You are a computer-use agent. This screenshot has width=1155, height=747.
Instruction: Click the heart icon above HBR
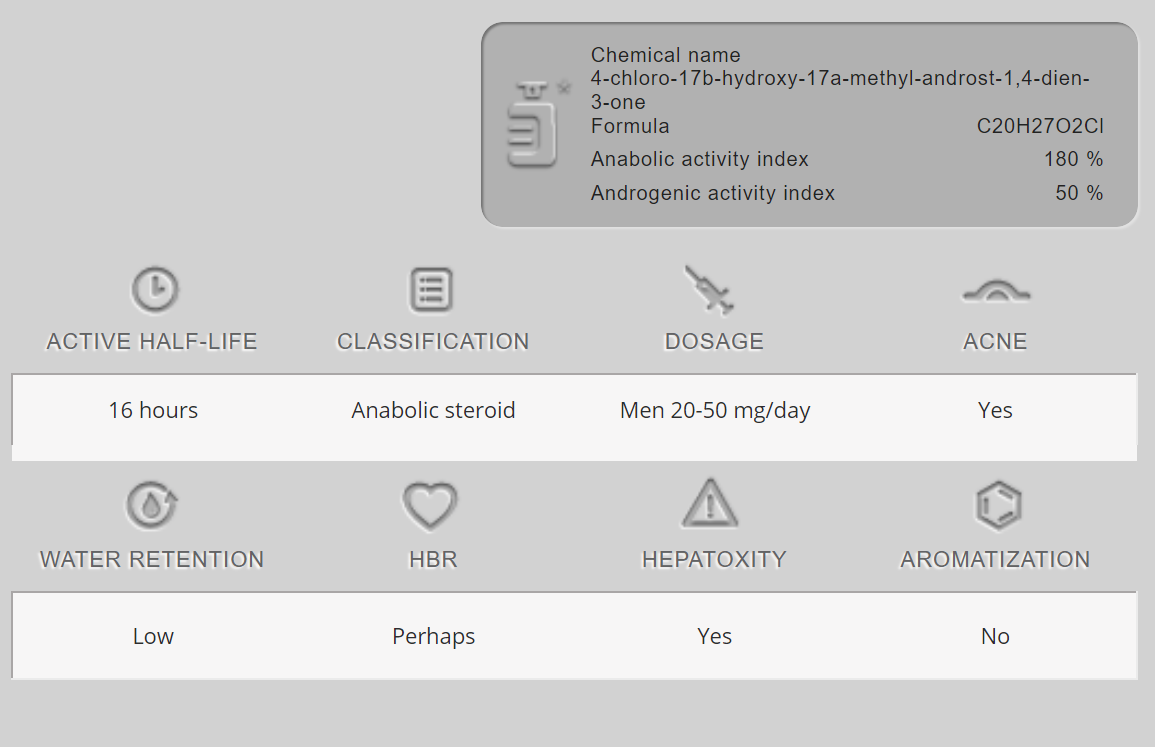[430, 506]
